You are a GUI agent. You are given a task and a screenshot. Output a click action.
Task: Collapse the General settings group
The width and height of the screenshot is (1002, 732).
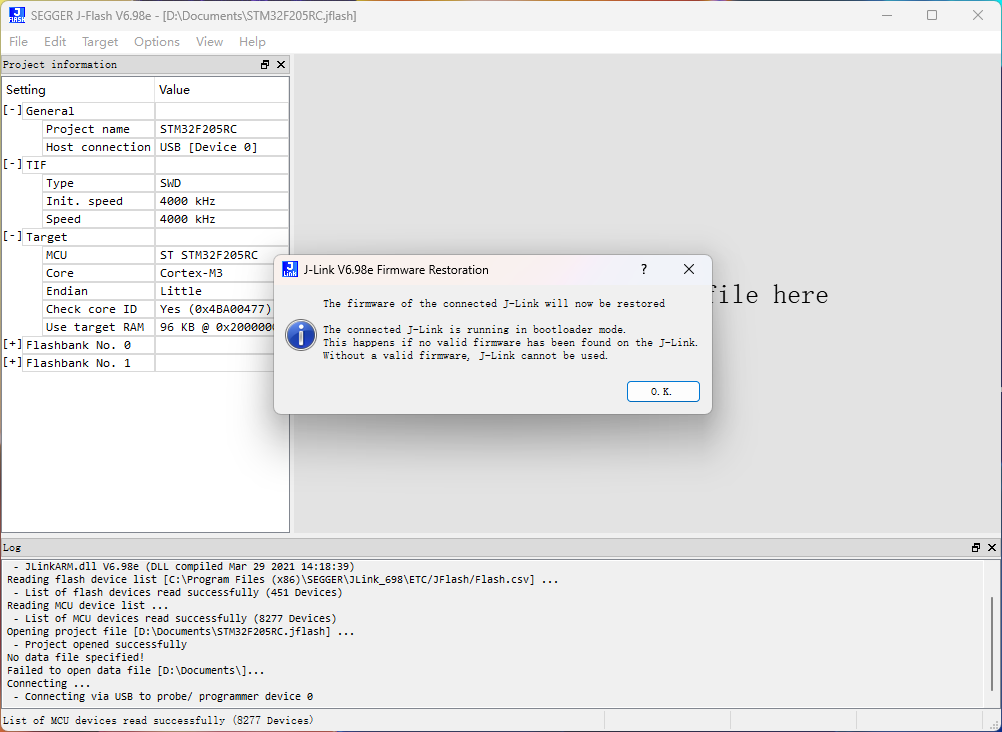pos(12,110)
